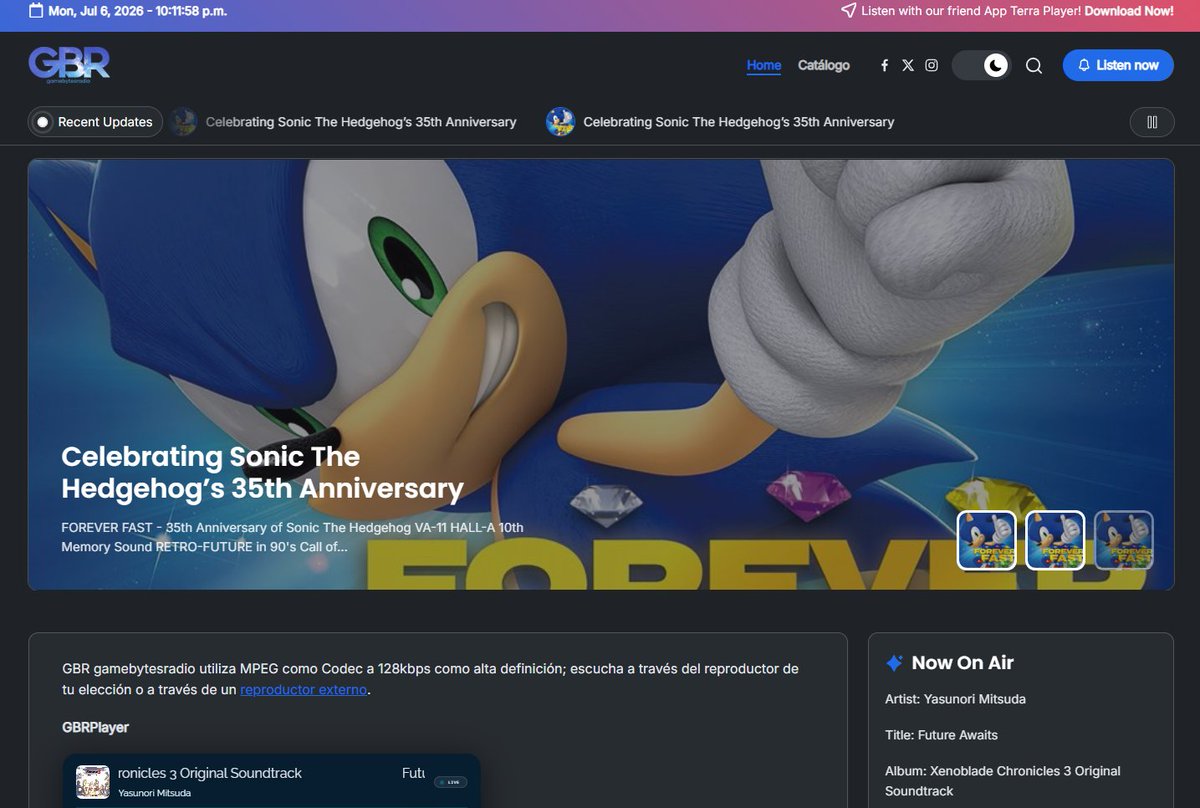Click the sparkle icon beside Now On Air
This screenshot has height=808, width=1200.
(895, 663)
